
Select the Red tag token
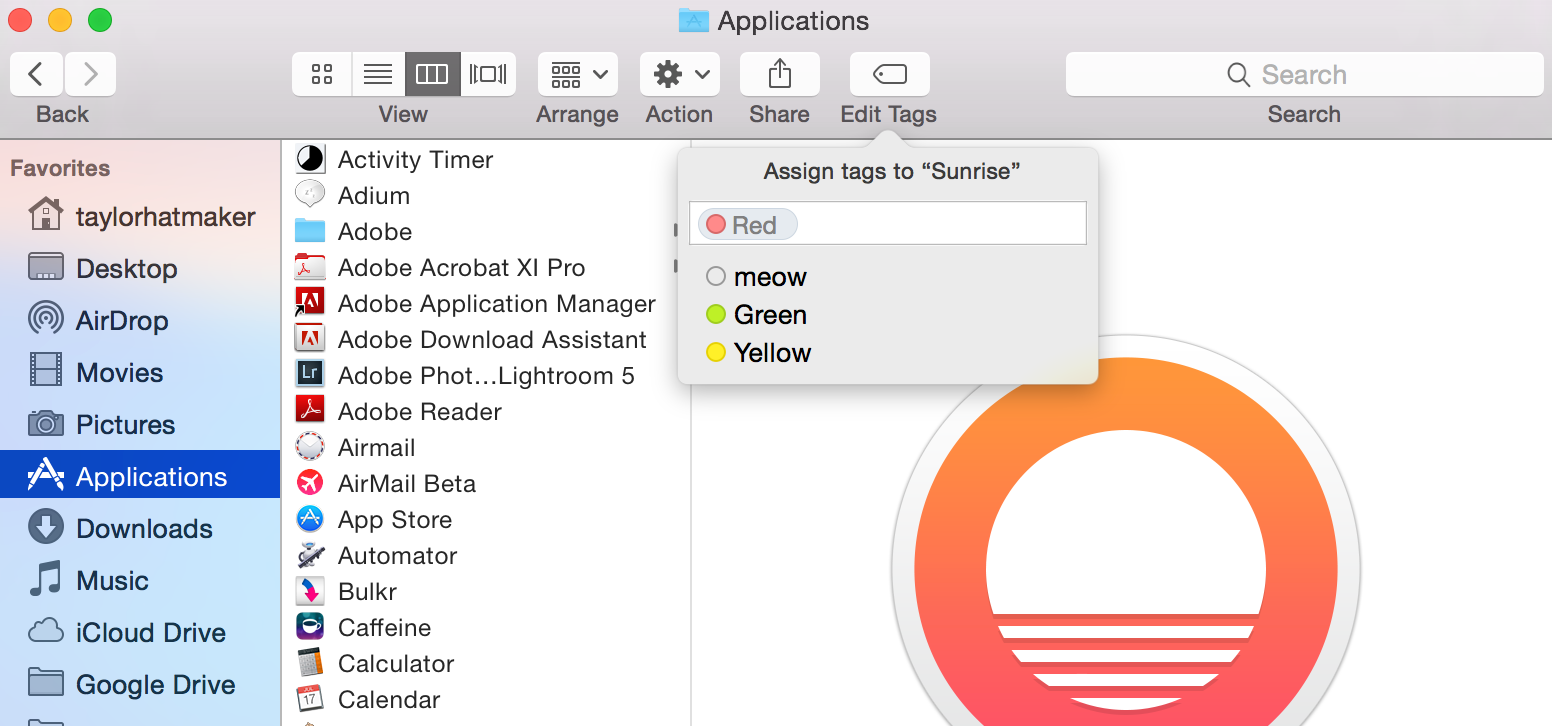point(747,225)
